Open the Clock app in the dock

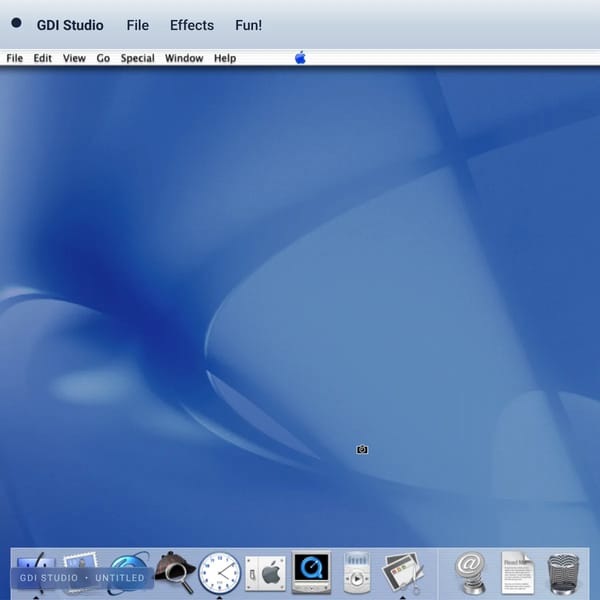219,573
